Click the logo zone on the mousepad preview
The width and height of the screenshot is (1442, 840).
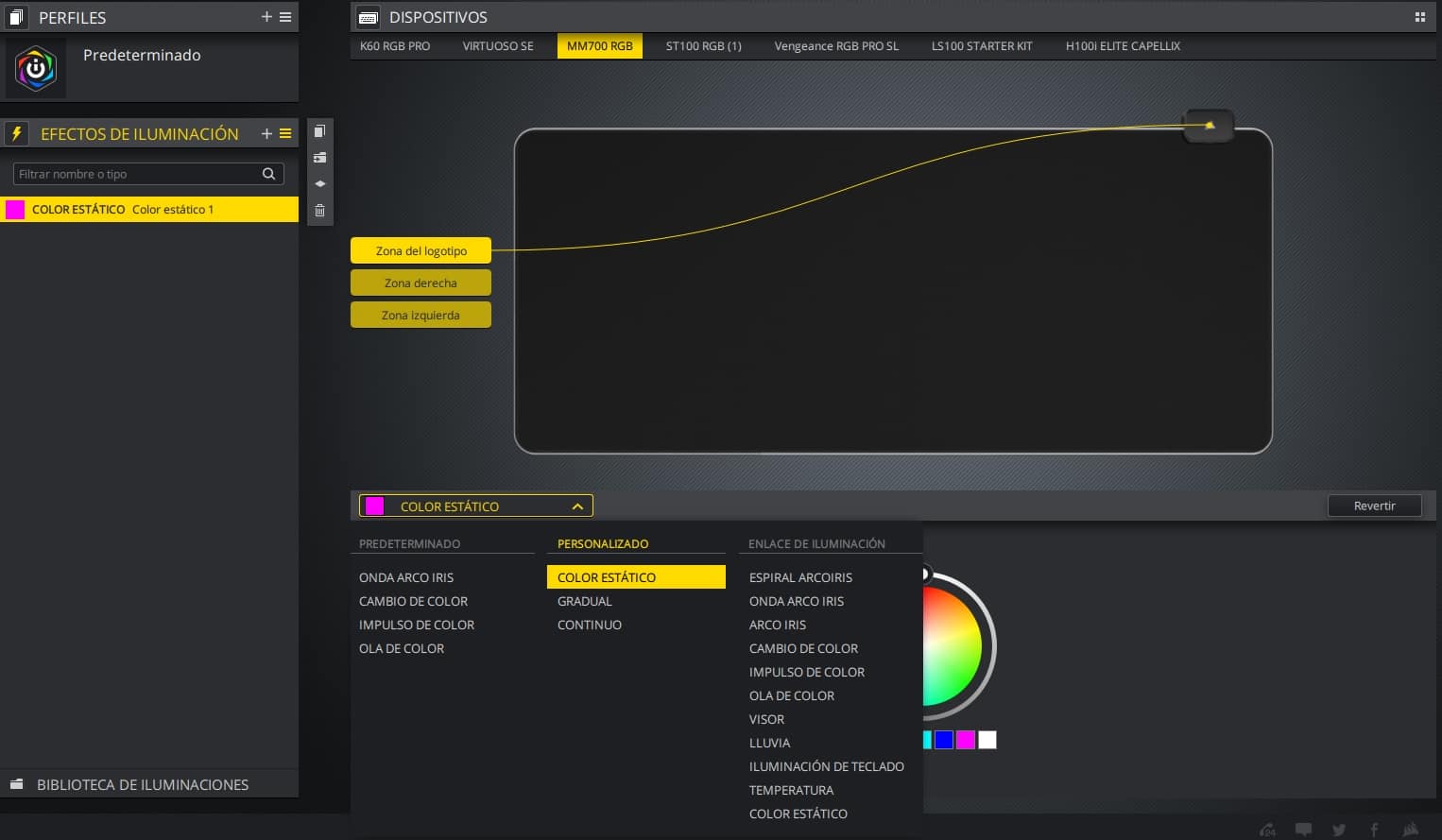tap(1209, 126)
